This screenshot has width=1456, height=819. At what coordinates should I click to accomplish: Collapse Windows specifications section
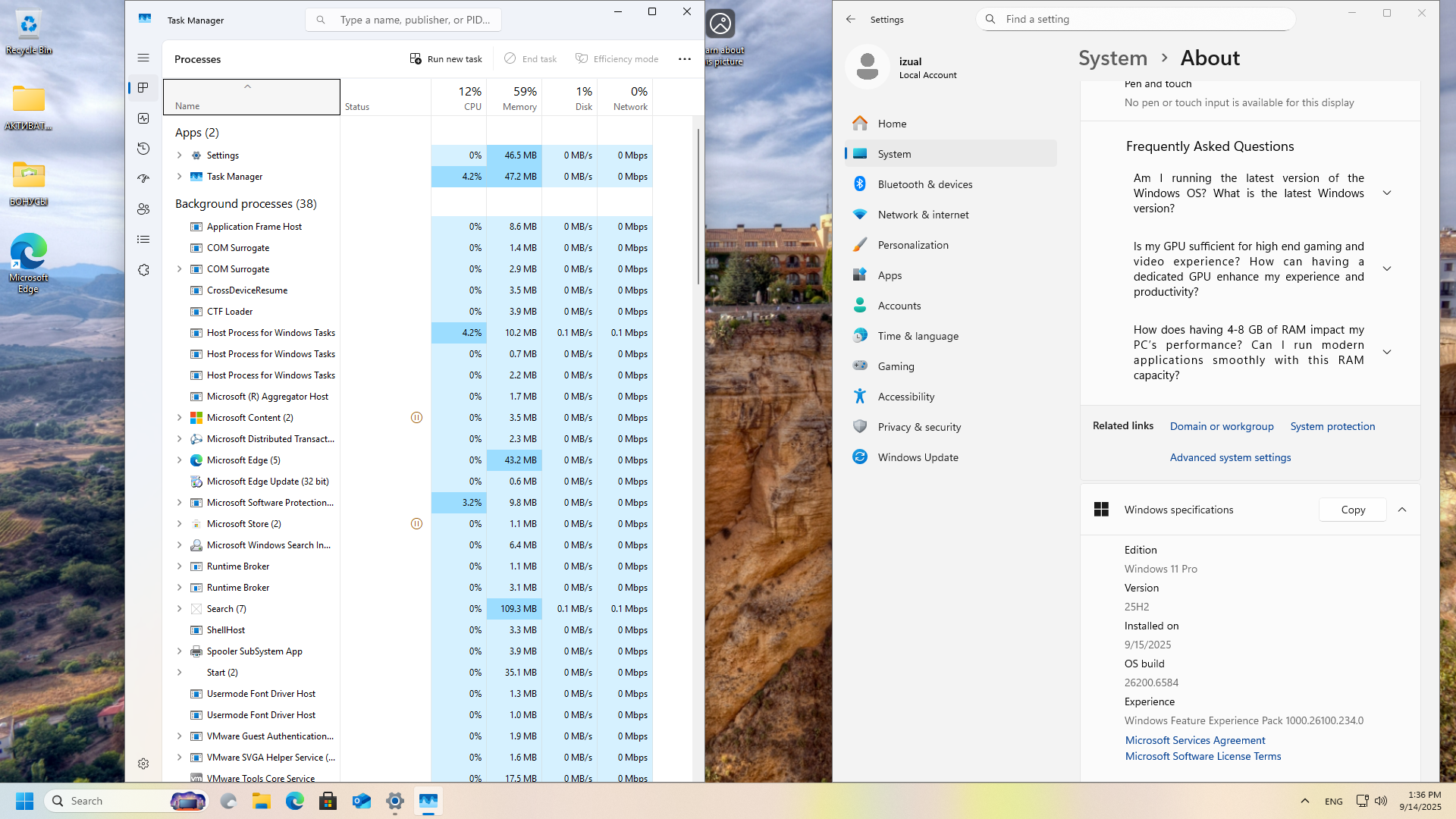(1402, 510)
